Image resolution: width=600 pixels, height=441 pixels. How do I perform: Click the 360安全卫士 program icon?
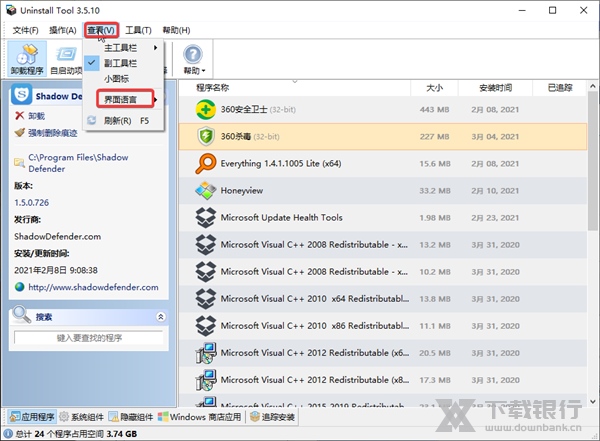[205, 109]
